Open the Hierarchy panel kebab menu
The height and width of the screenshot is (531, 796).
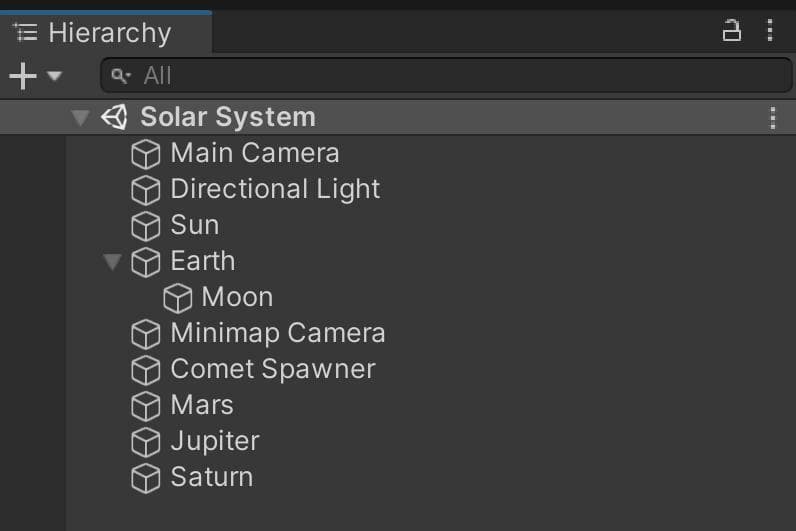[770, 30]
